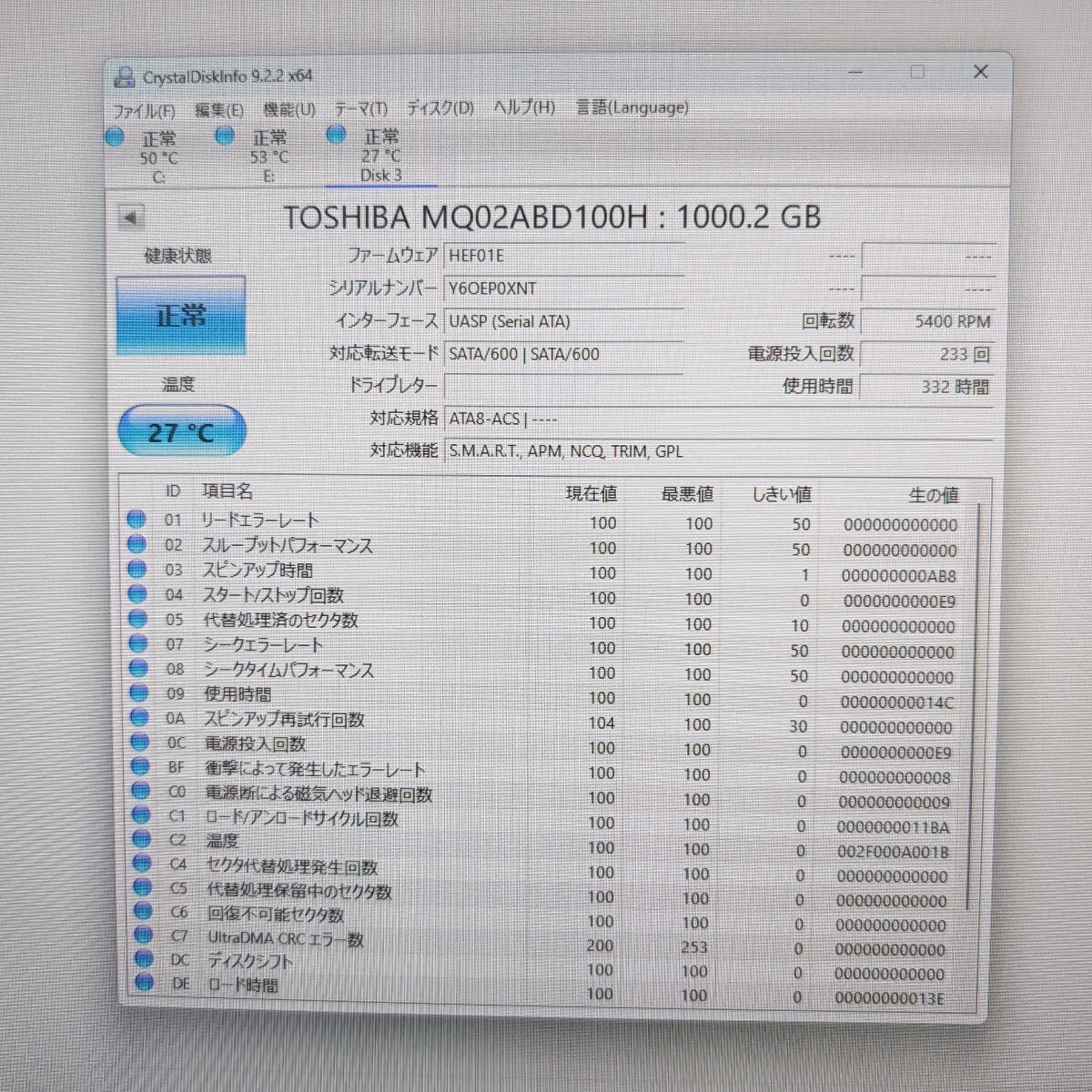Click status circle icon for drive C:

pyautogui.click(x=116, y=138)
